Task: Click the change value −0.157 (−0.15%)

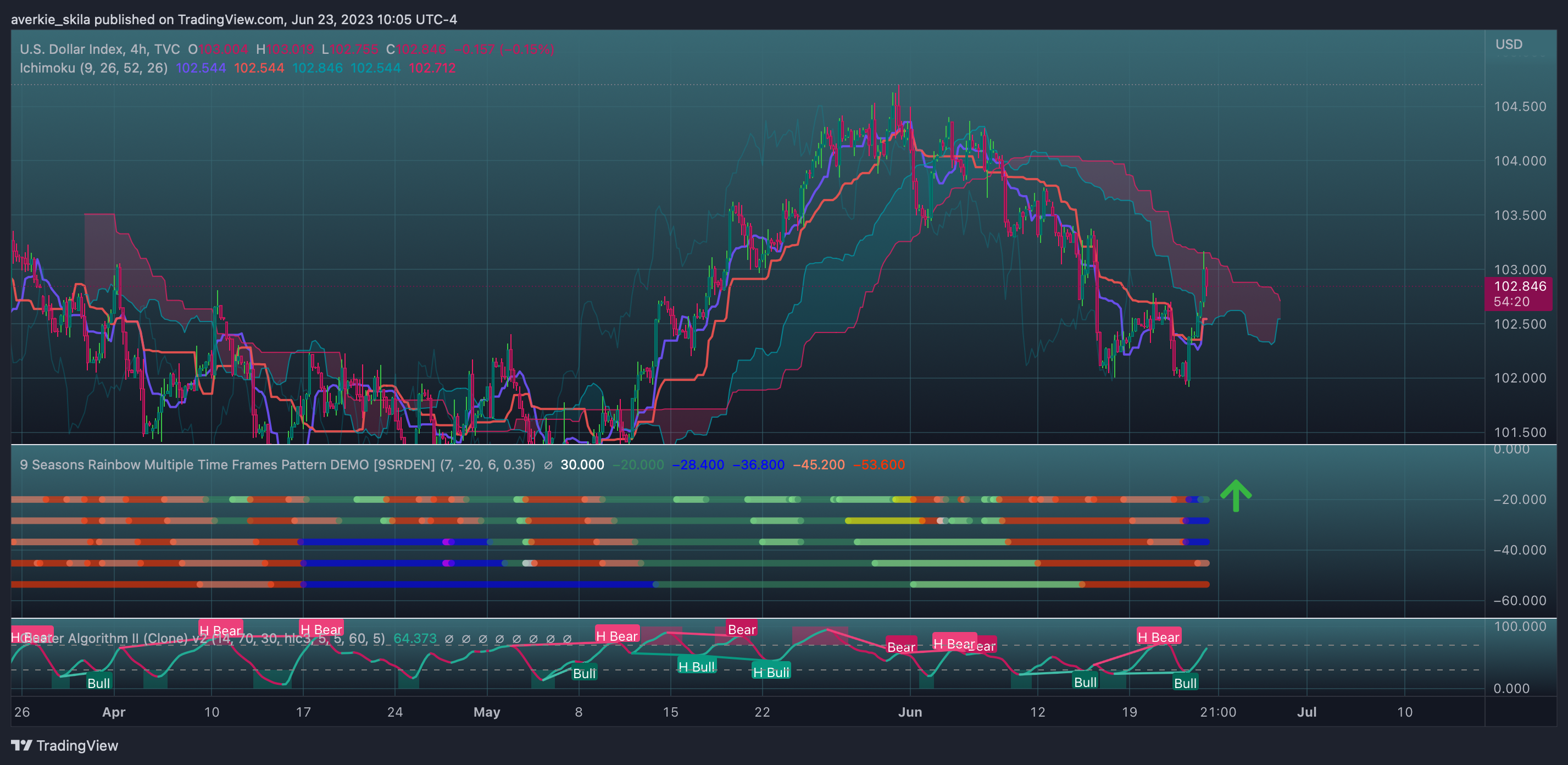Action: pos(504,49)
